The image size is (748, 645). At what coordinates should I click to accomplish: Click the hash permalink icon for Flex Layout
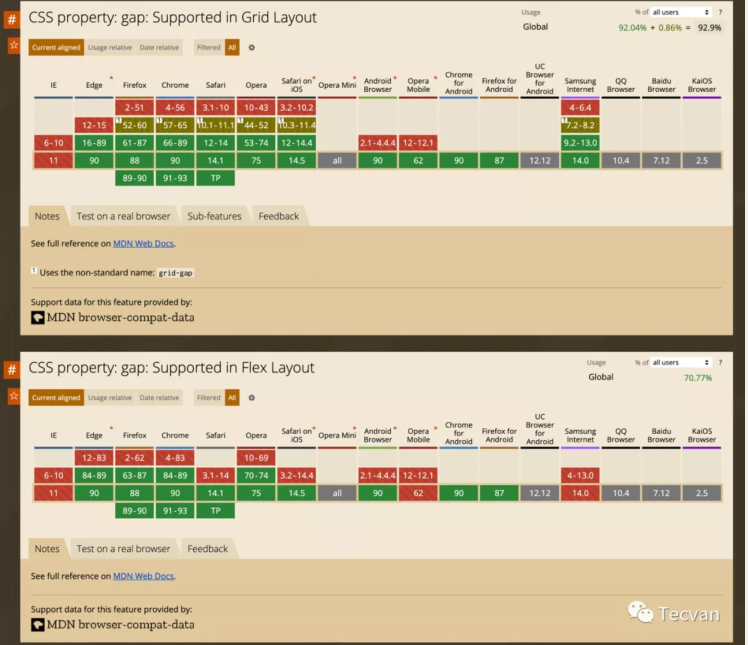[x=13, y=369]
